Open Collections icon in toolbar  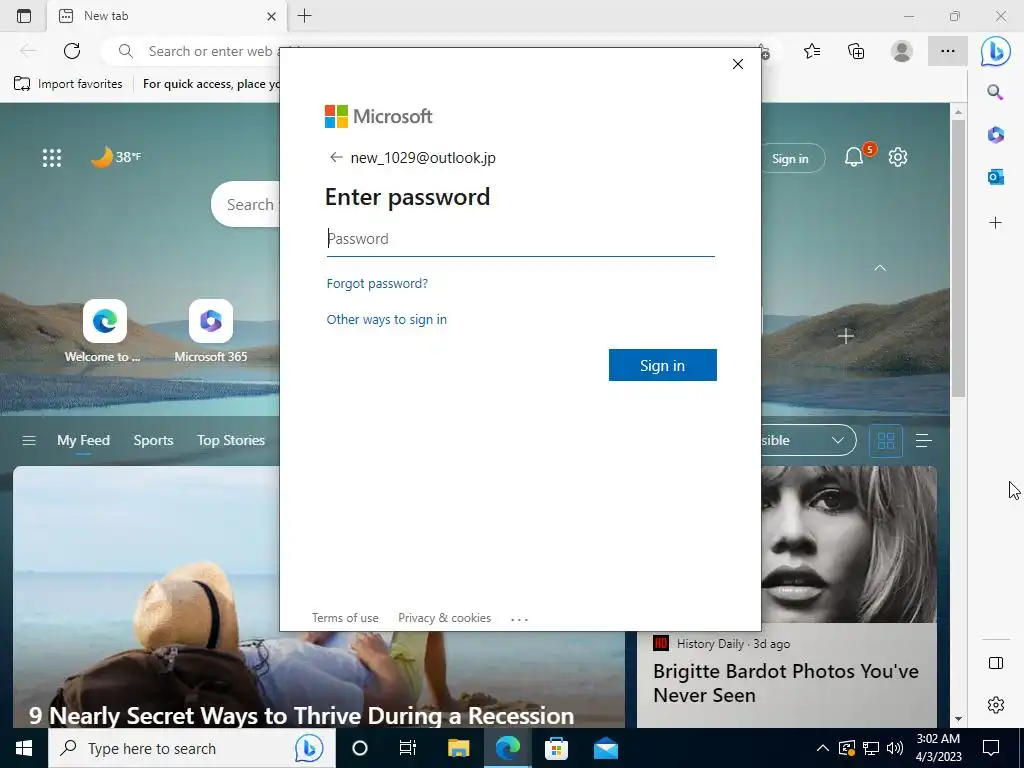(x=856, y=51)
